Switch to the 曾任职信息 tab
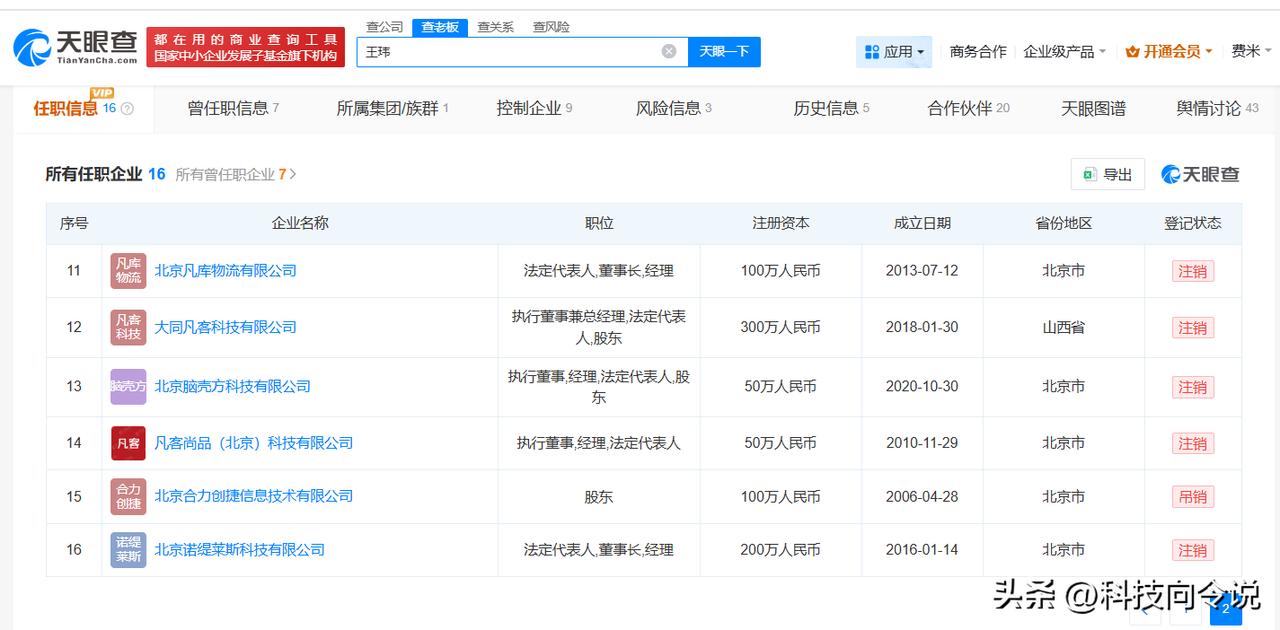 point(233,108)
